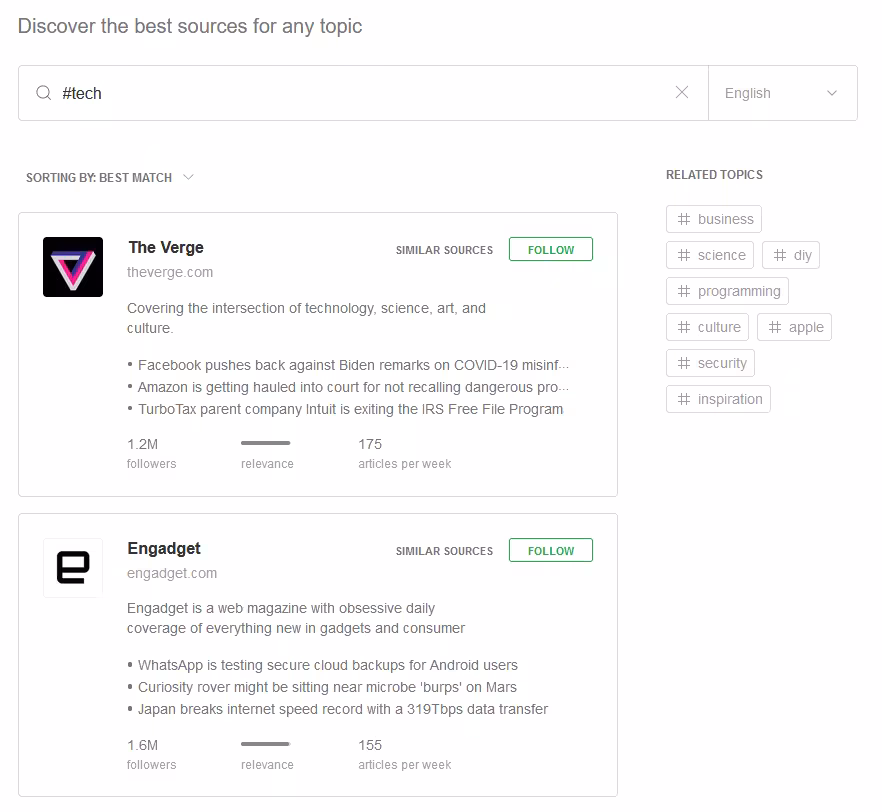Pick the programming related topic
Screen dimensions: 882x812
coord(728,291)
